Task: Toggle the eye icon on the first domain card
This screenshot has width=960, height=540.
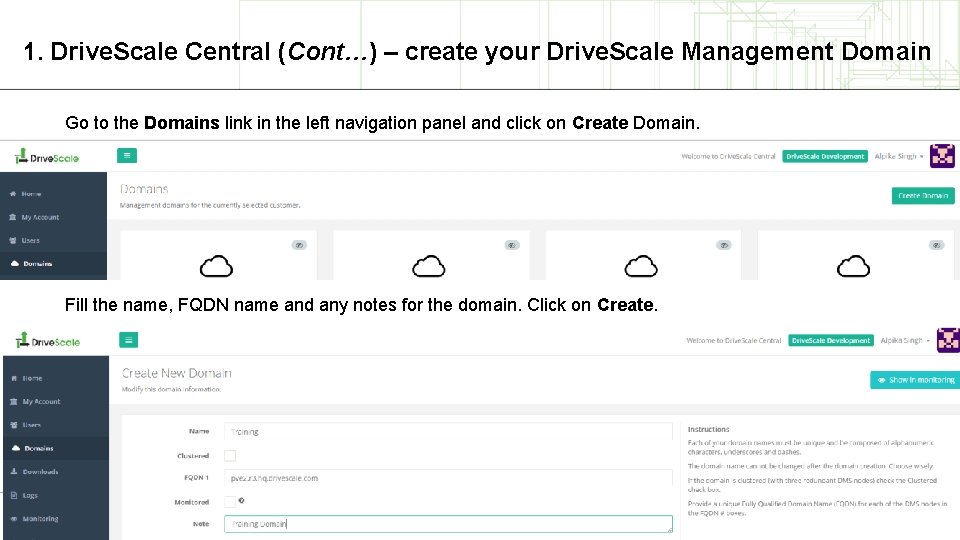Action: click(299, 245)
